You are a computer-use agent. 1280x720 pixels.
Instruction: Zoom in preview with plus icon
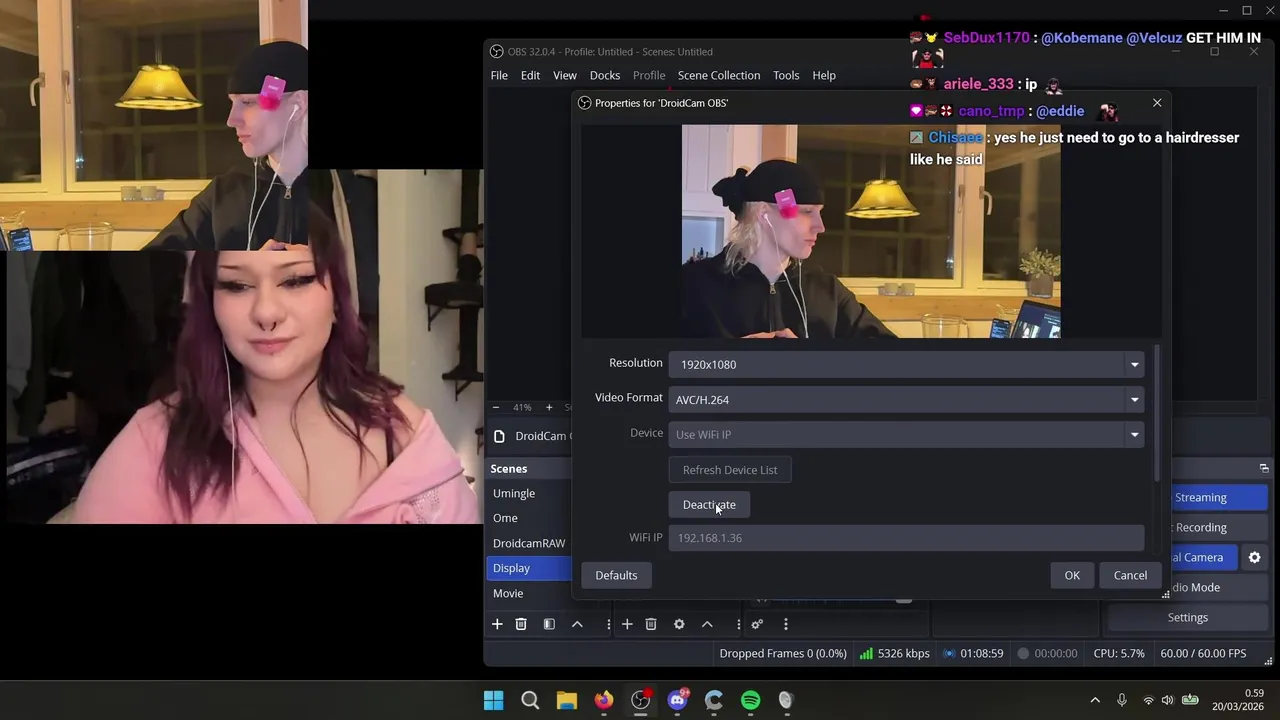coord(548,407)
